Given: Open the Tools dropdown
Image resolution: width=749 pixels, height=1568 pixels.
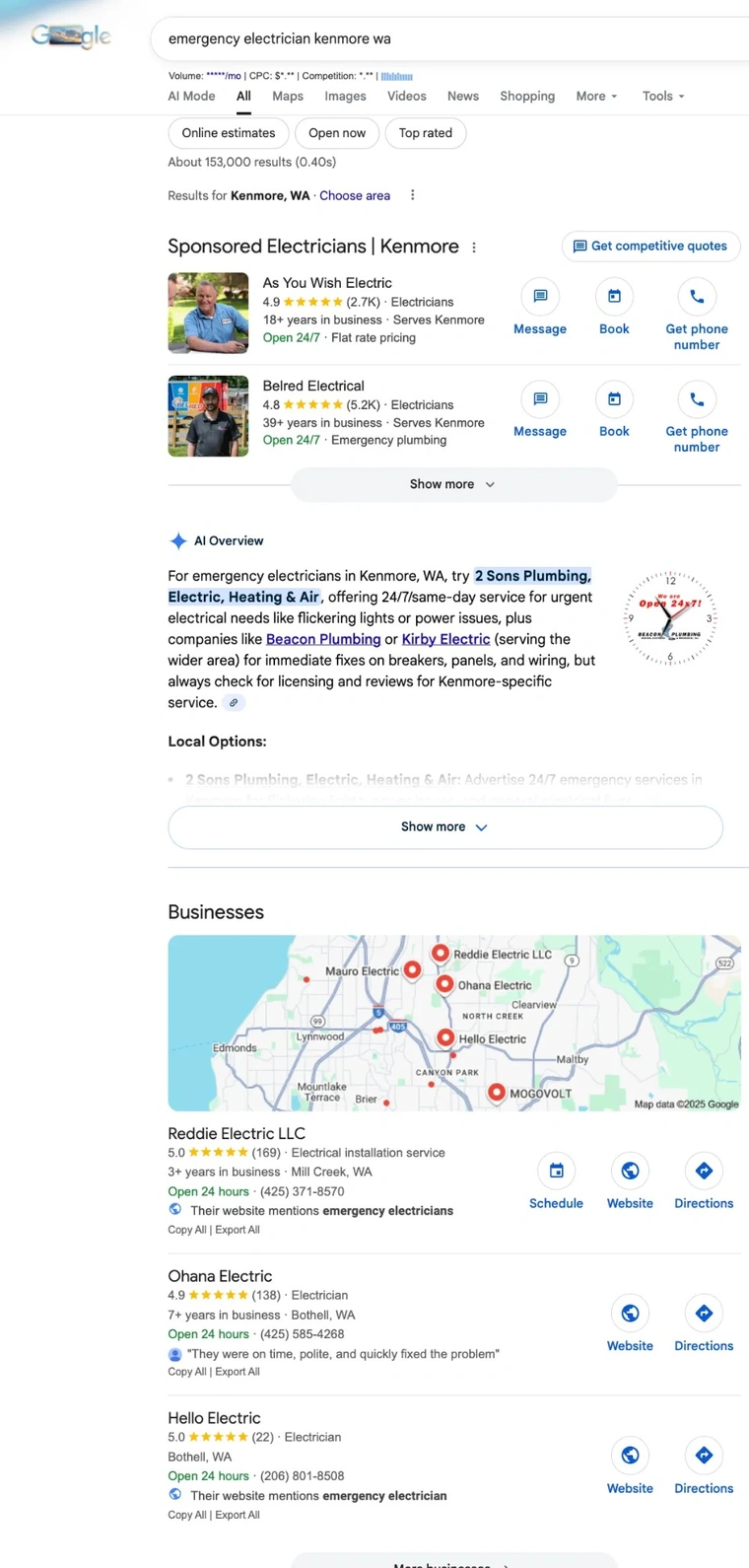Looking at the screenshot, I should (x=663, y=96).
